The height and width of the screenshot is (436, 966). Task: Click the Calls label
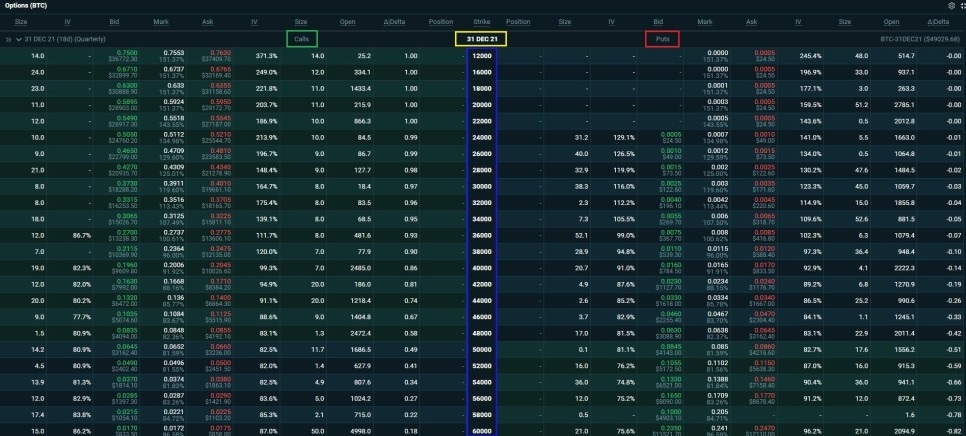(x=302, y=39)
